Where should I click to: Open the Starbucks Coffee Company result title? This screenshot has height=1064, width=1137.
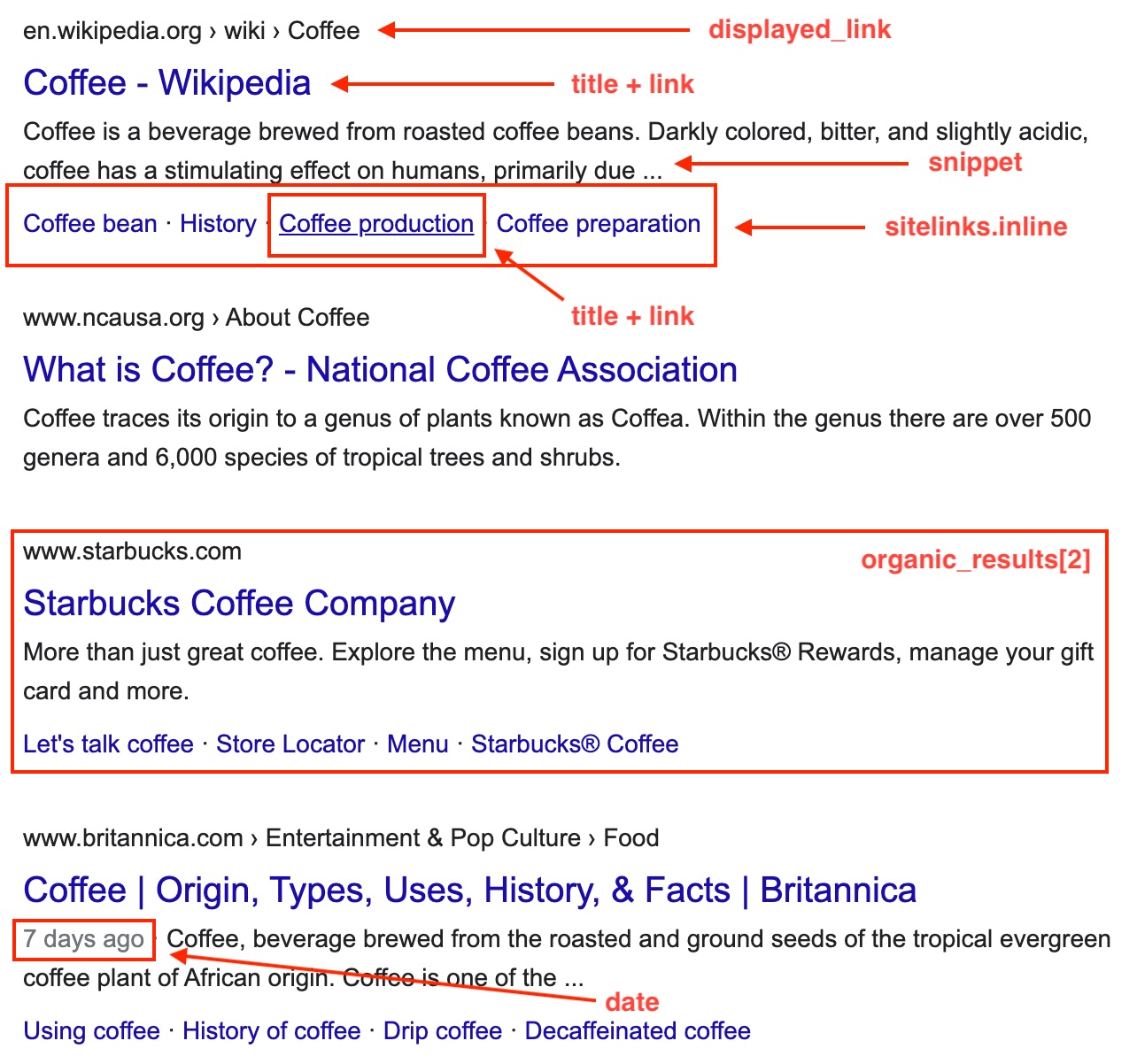239,604
